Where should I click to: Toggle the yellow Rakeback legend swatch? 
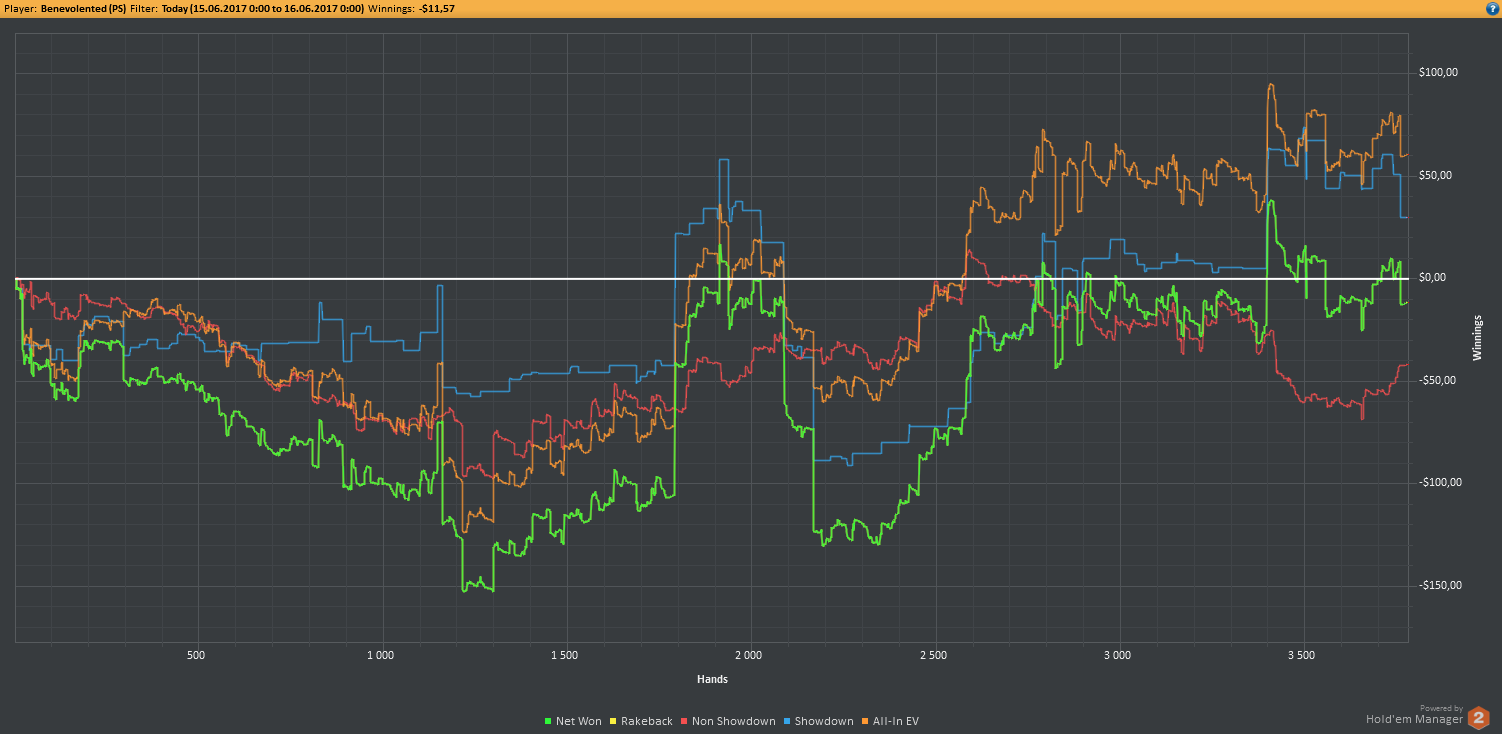pyautogui.click(x=612, y=721)
